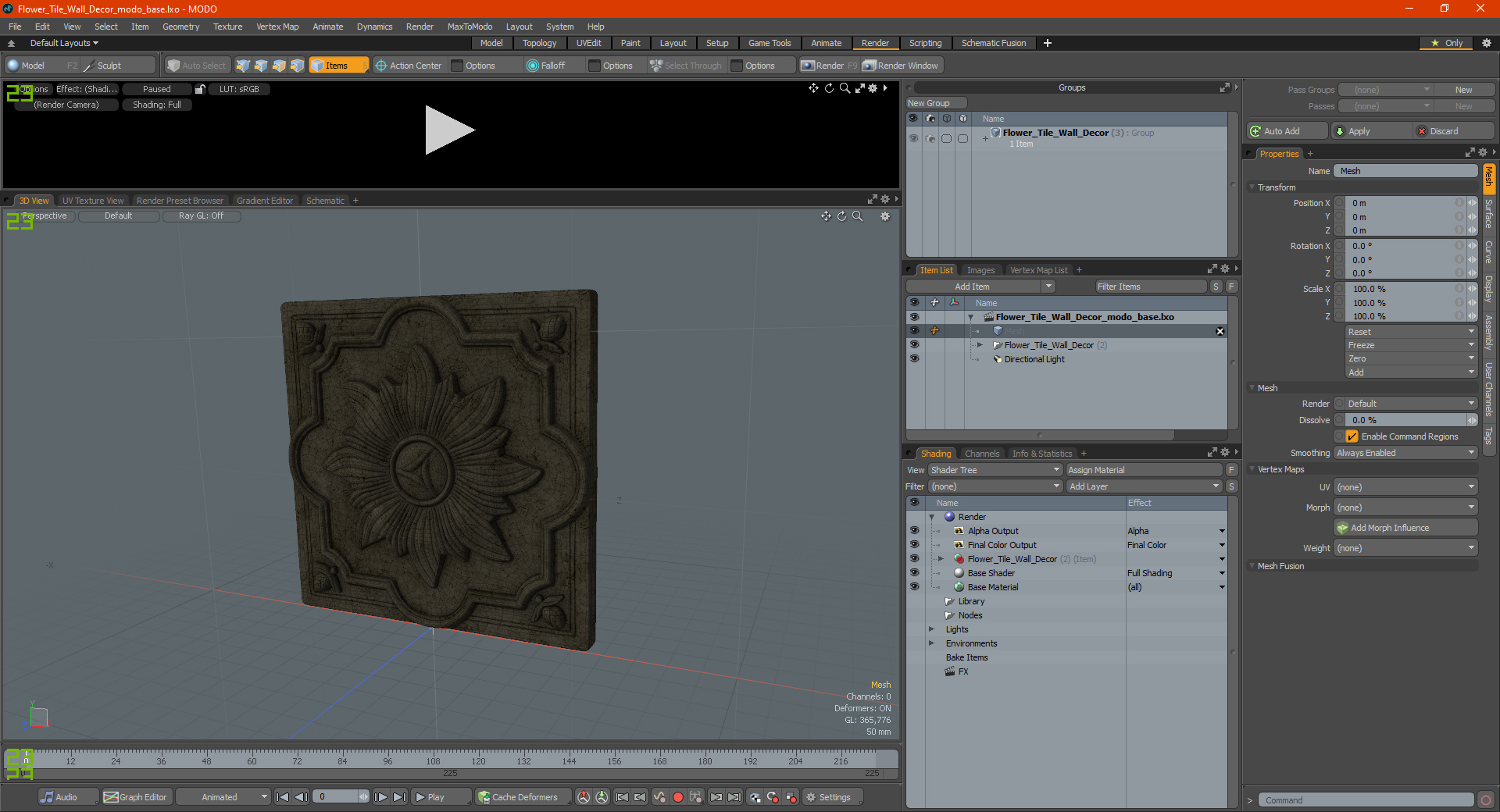Switch to the UVEdit layout tab
The image size is (1500, 812).
[588, 43]
